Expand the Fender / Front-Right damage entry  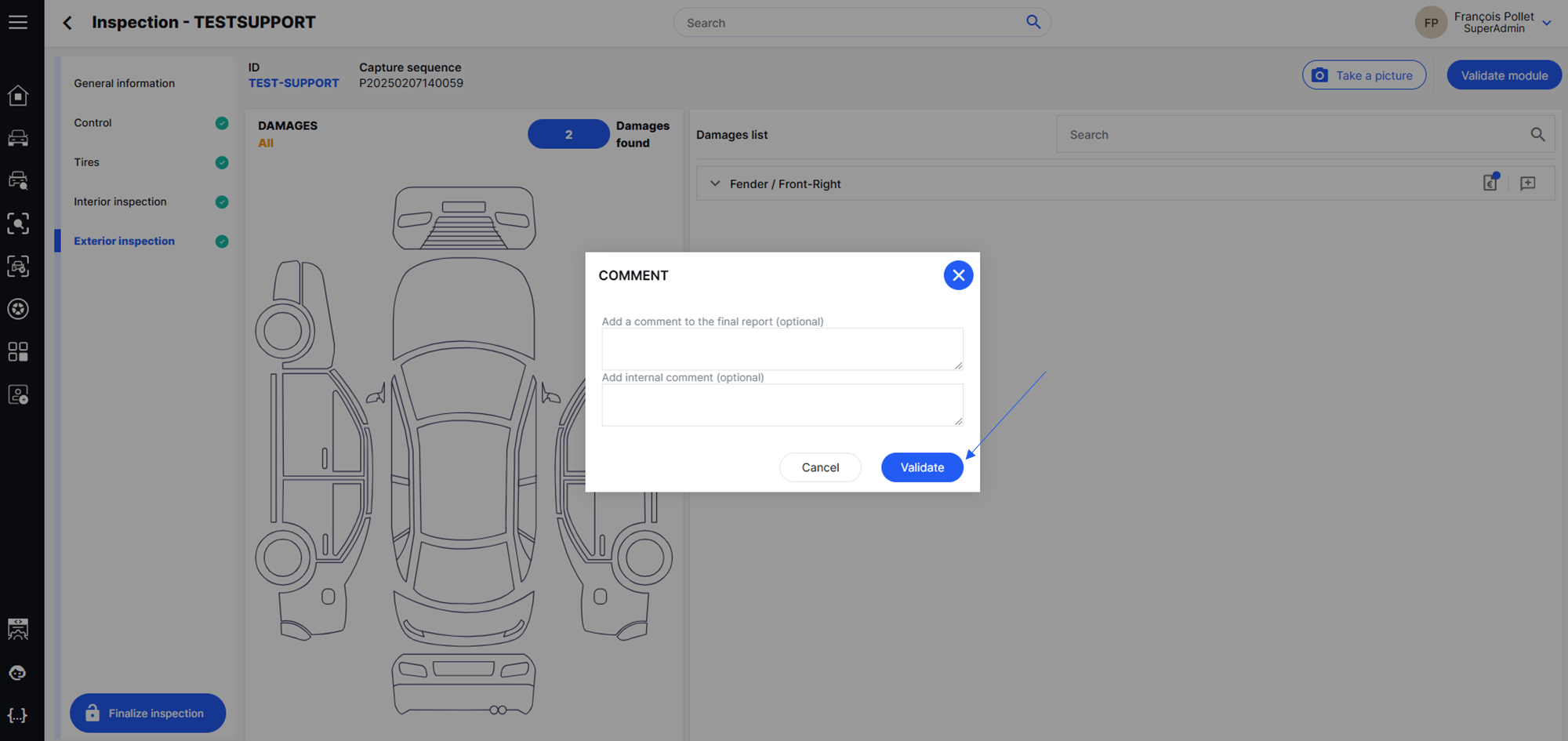point(715,183)
